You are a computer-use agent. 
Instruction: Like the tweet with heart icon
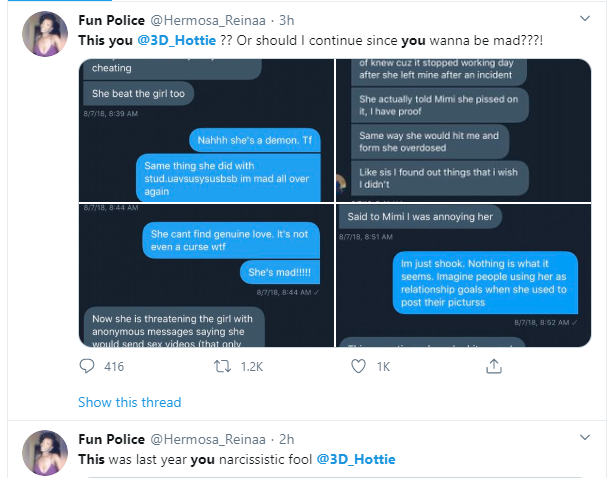click(358, 367)
